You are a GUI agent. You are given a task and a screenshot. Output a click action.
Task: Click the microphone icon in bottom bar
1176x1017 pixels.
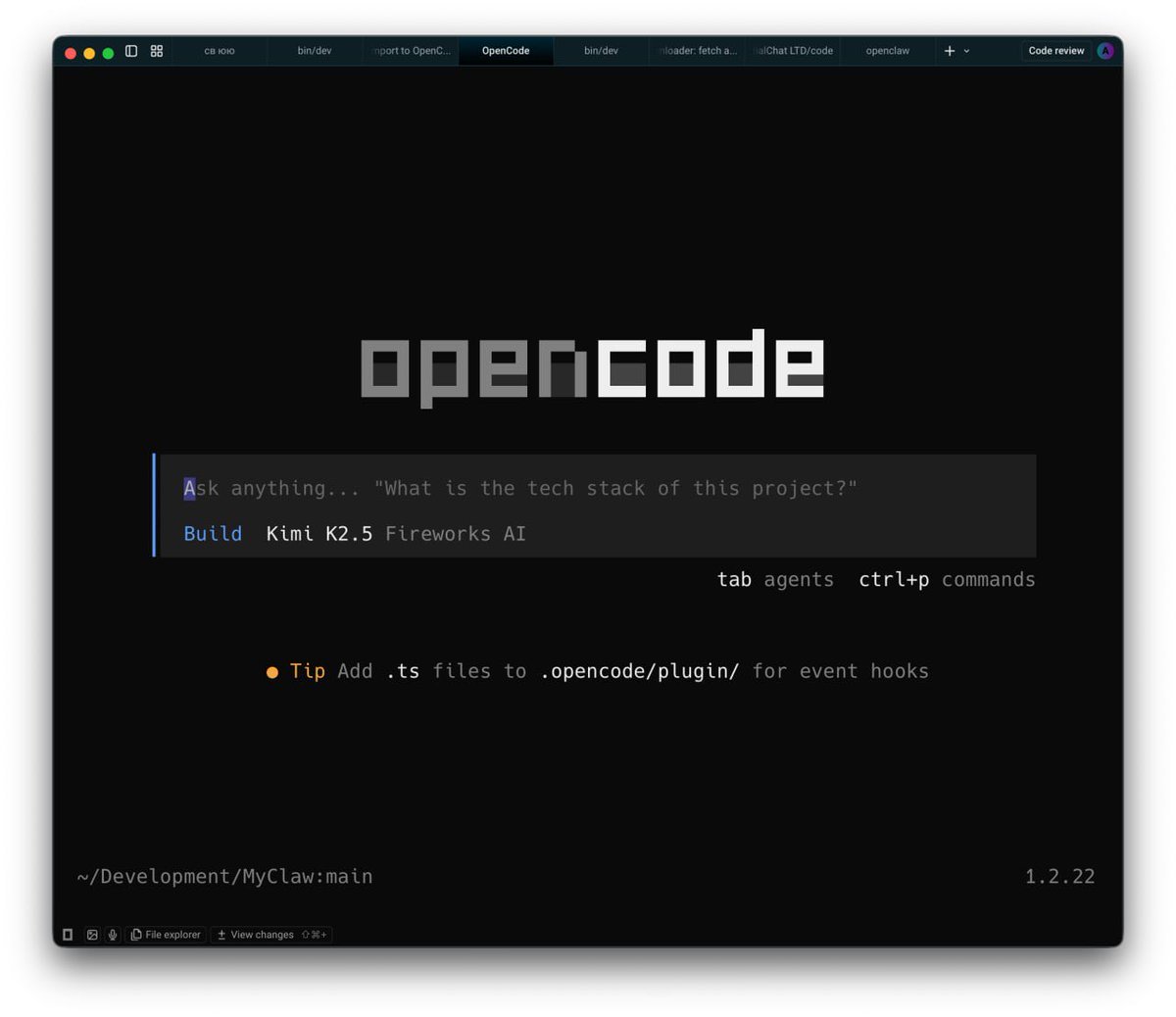(113, 935)
